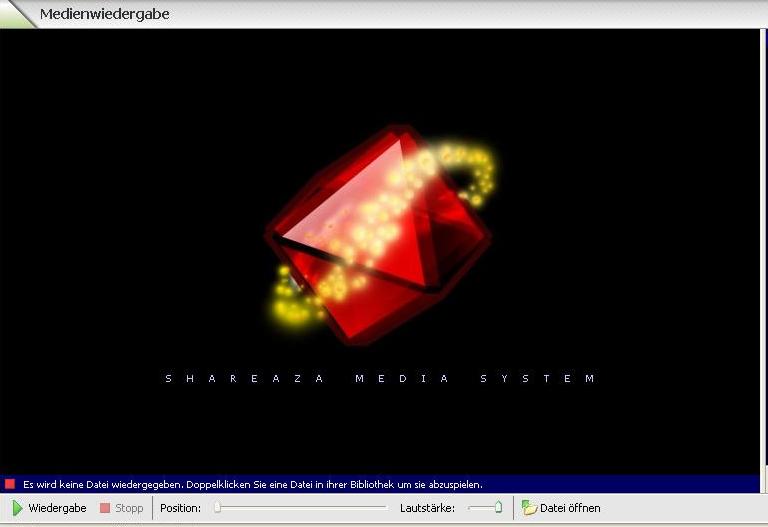This screenshot has height=527, width=768.
Task: Click the Position slider track
Action: click(300, 508)
